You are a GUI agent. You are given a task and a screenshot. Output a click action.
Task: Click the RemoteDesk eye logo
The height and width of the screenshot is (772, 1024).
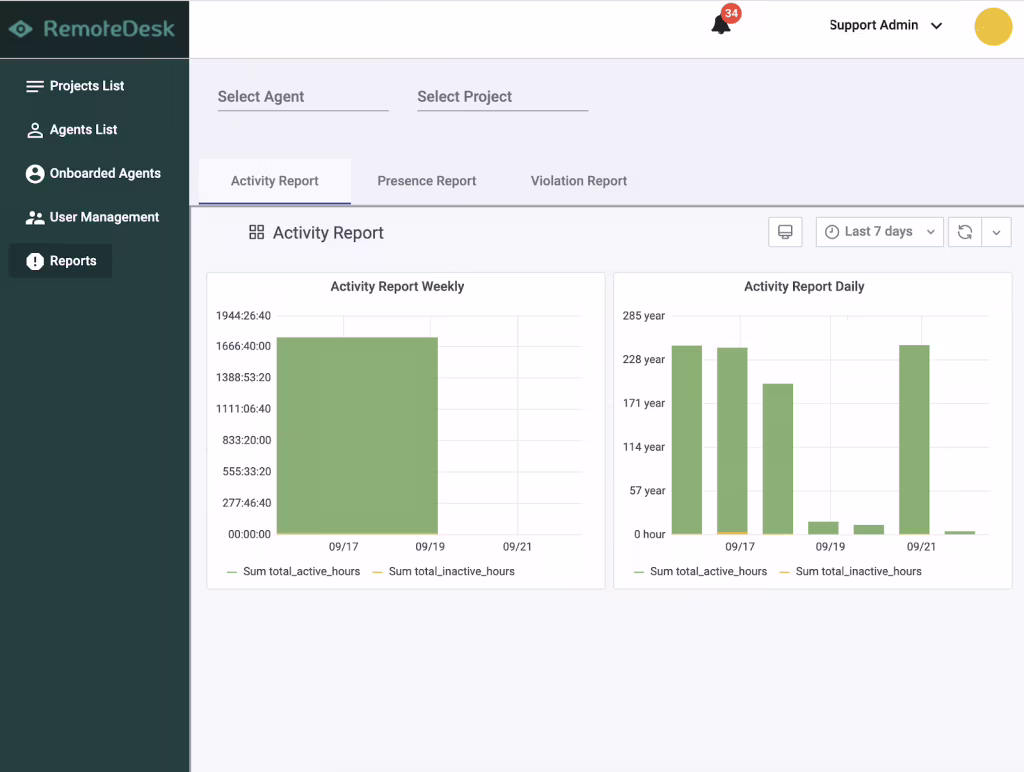coord(20,29)
